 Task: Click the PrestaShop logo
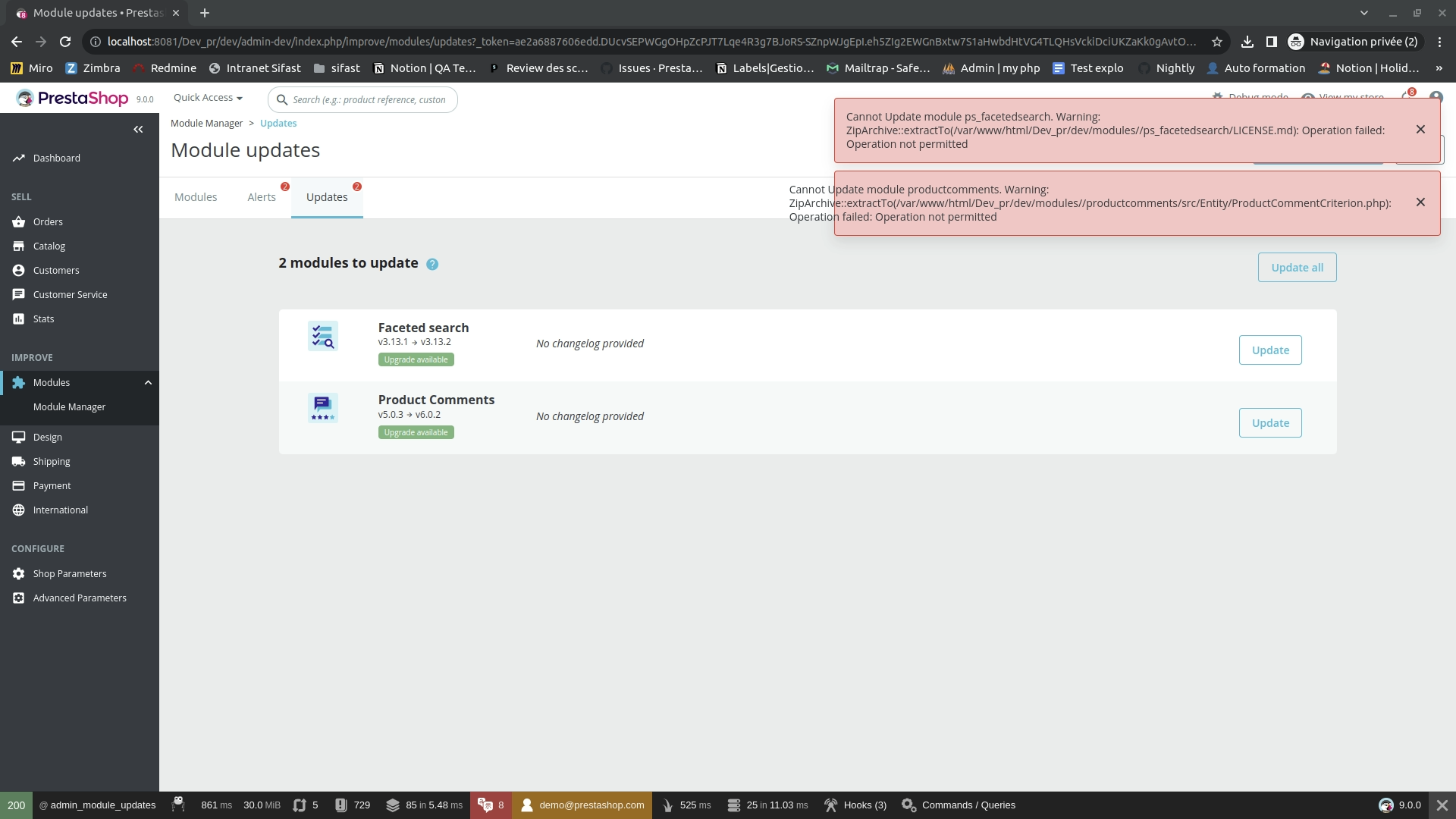click(x=73, y=98)
